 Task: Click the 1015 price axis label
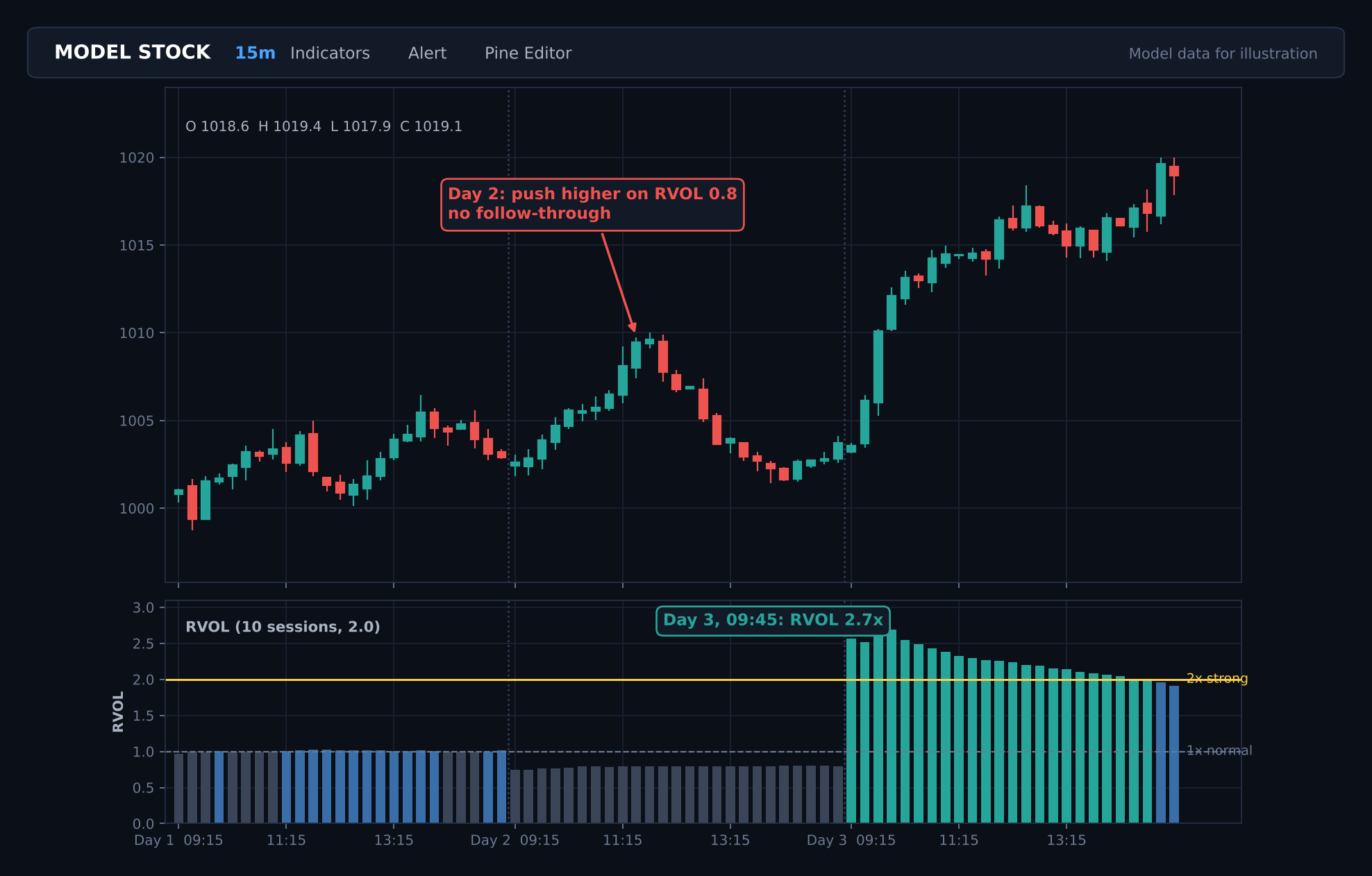137,245
